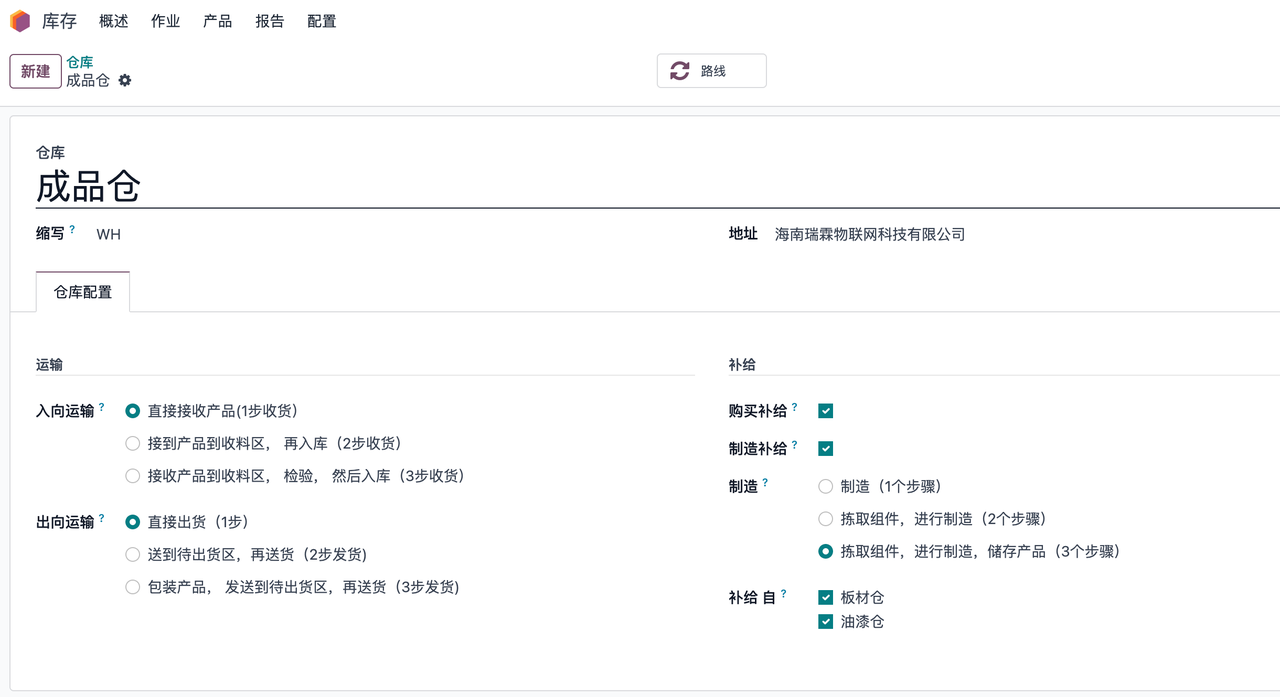Open the 概述 menu
The width and height of the screenshot is (1280, 697).
click(114, 21)
